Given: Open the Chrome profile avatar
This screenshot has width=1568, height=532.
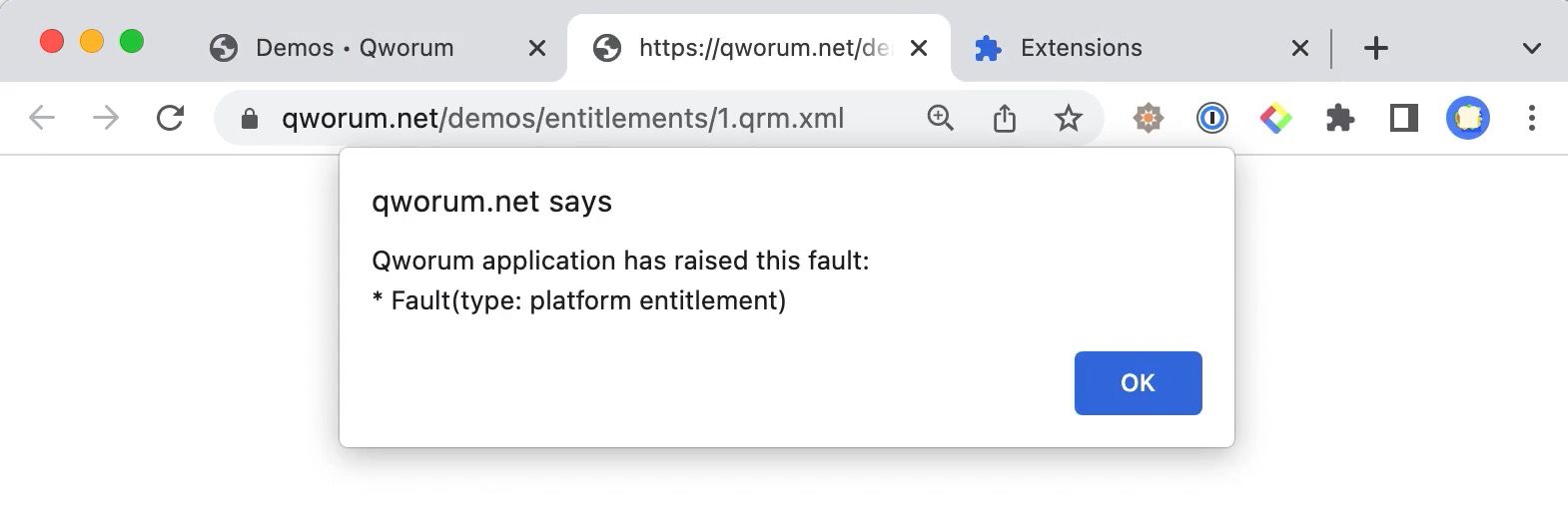Looking at the screenshot, I should 1468,118.
